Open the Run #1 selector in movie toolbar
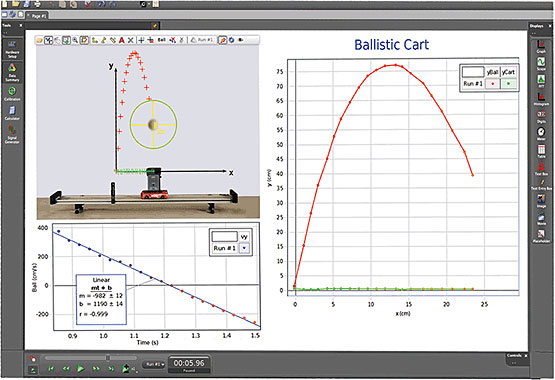Image resolution: width=555 pixels, height=380 pixels. click(x=202, y=40)
